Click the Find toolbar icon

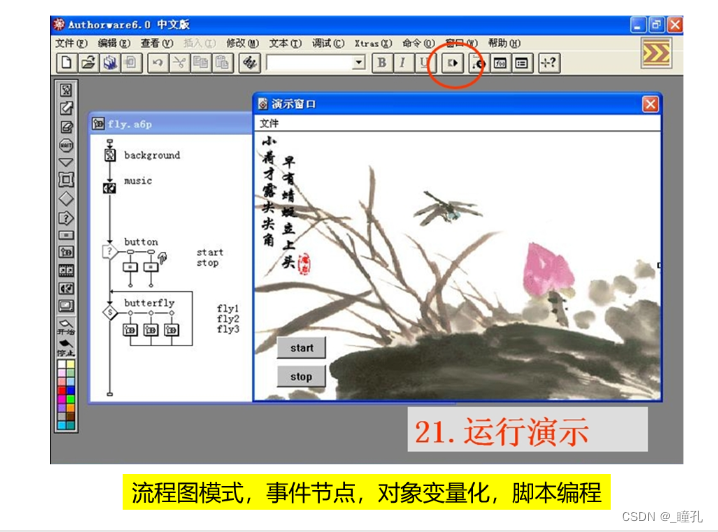point(250,63)
